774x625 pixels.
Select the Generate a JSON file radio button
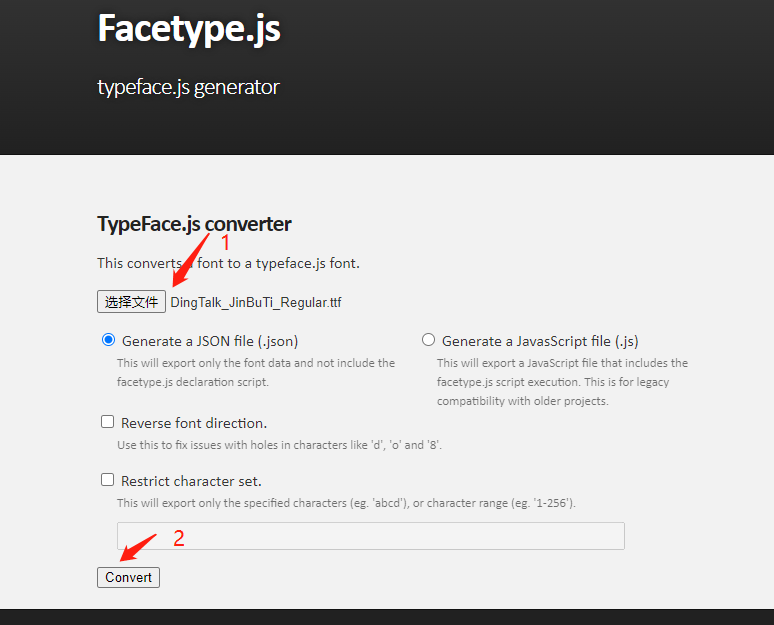[x=109, y=340]
